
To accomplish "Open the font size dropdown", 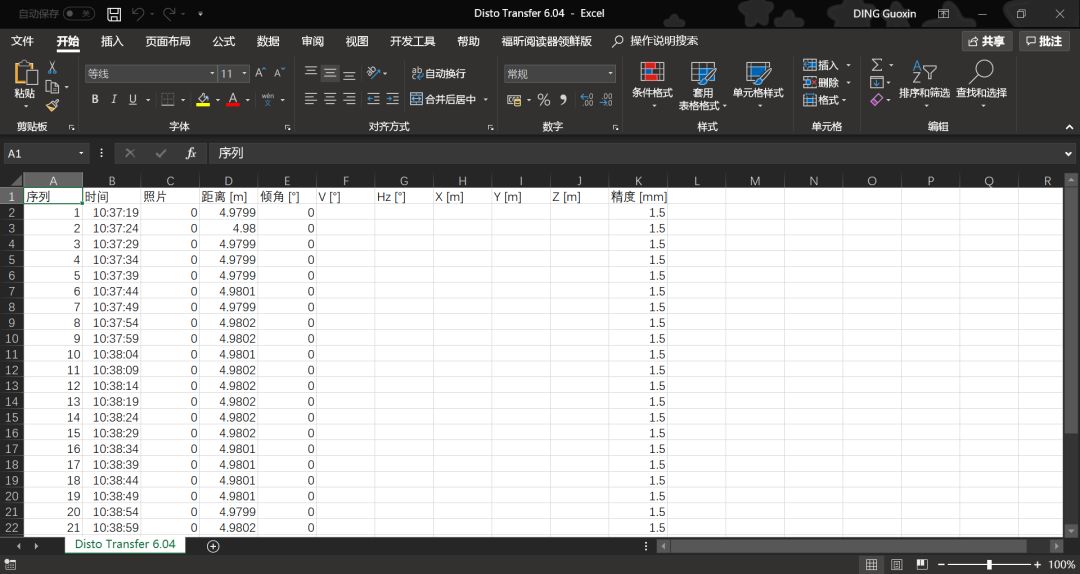I will [244, 73].
